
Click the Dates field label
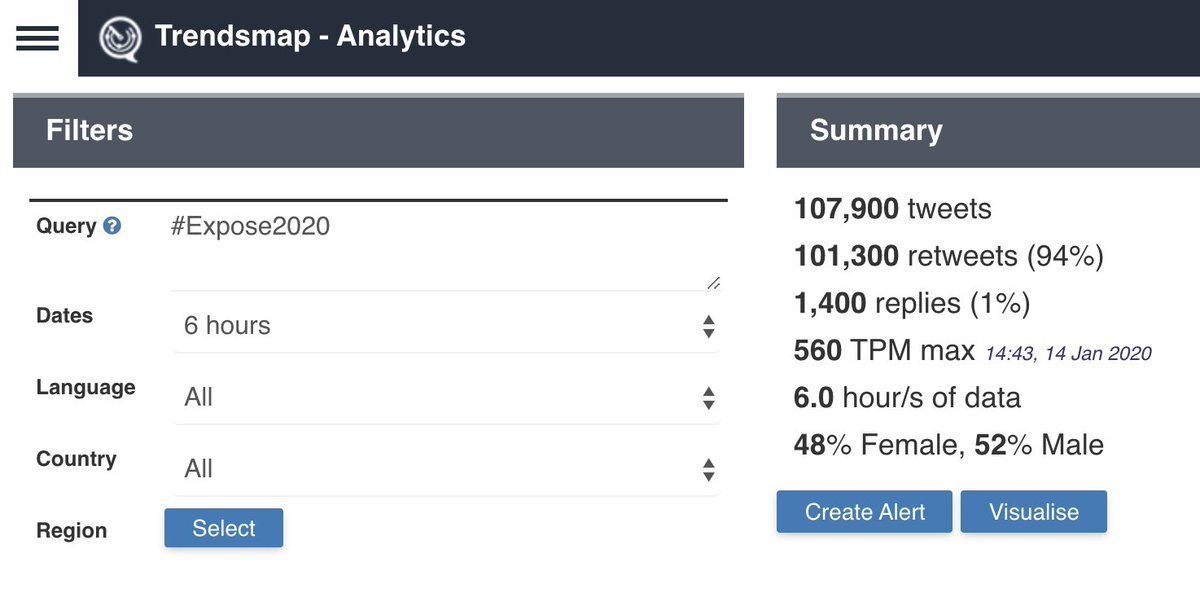64,316
